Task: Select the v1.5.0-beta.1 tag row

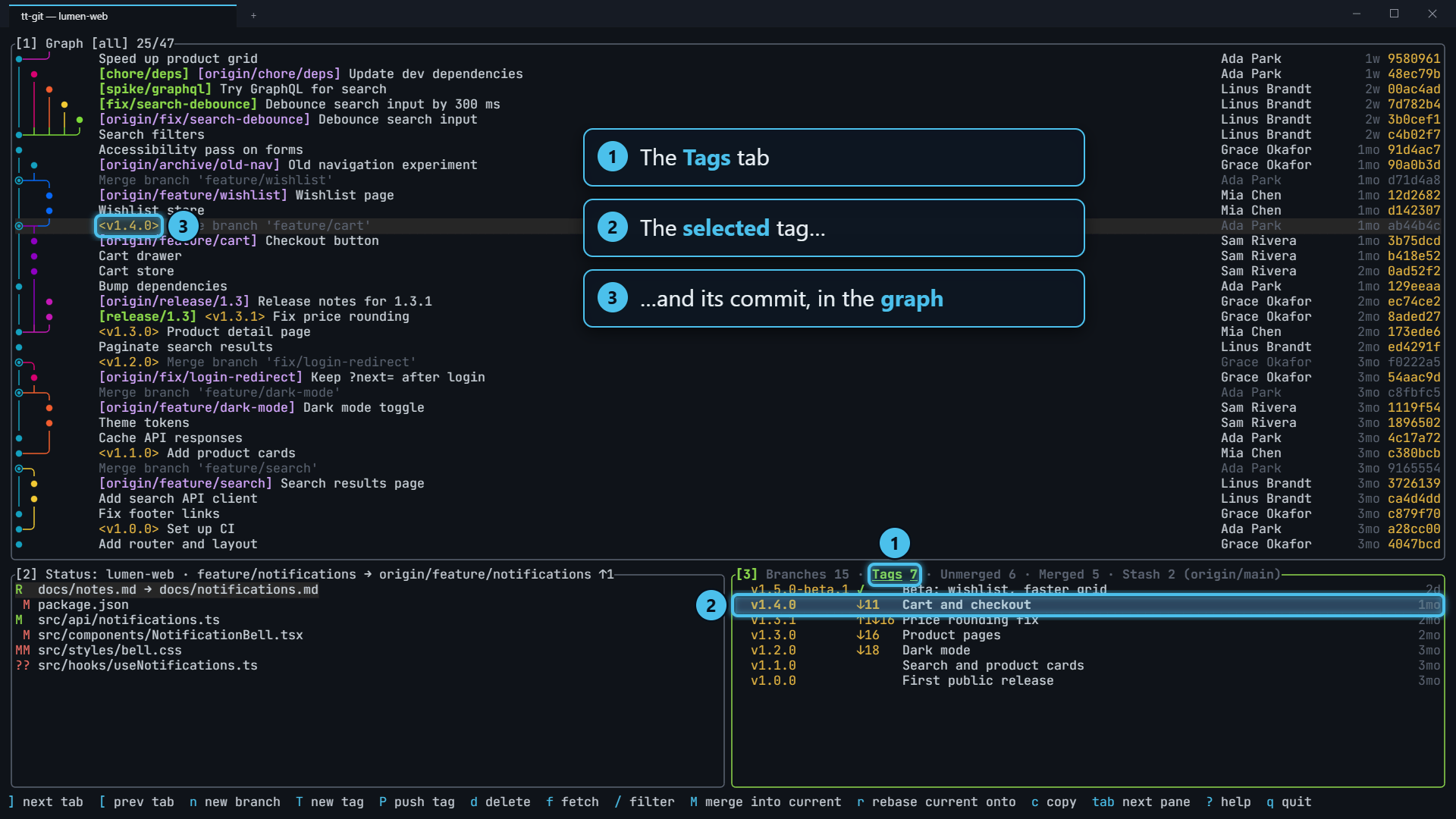Action: [1088, 590]
